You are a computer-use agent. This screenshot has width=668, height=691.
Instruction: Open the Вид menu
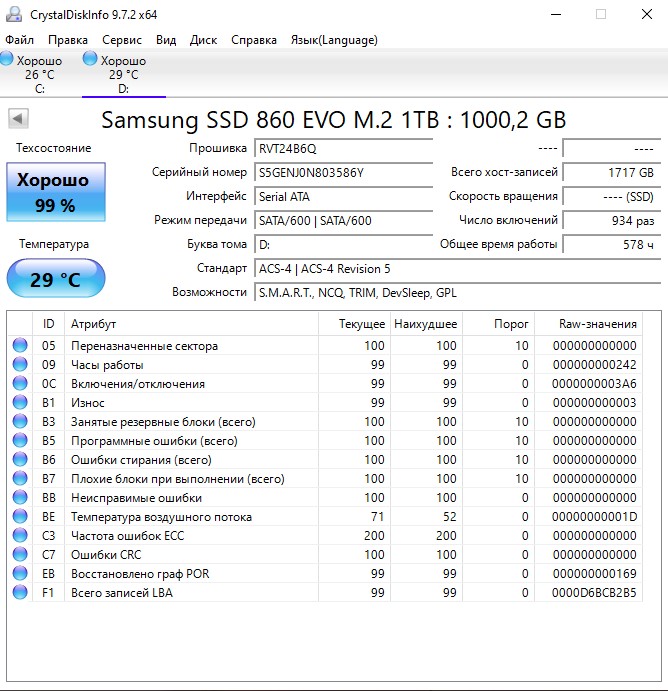click(x=166, y=40)
